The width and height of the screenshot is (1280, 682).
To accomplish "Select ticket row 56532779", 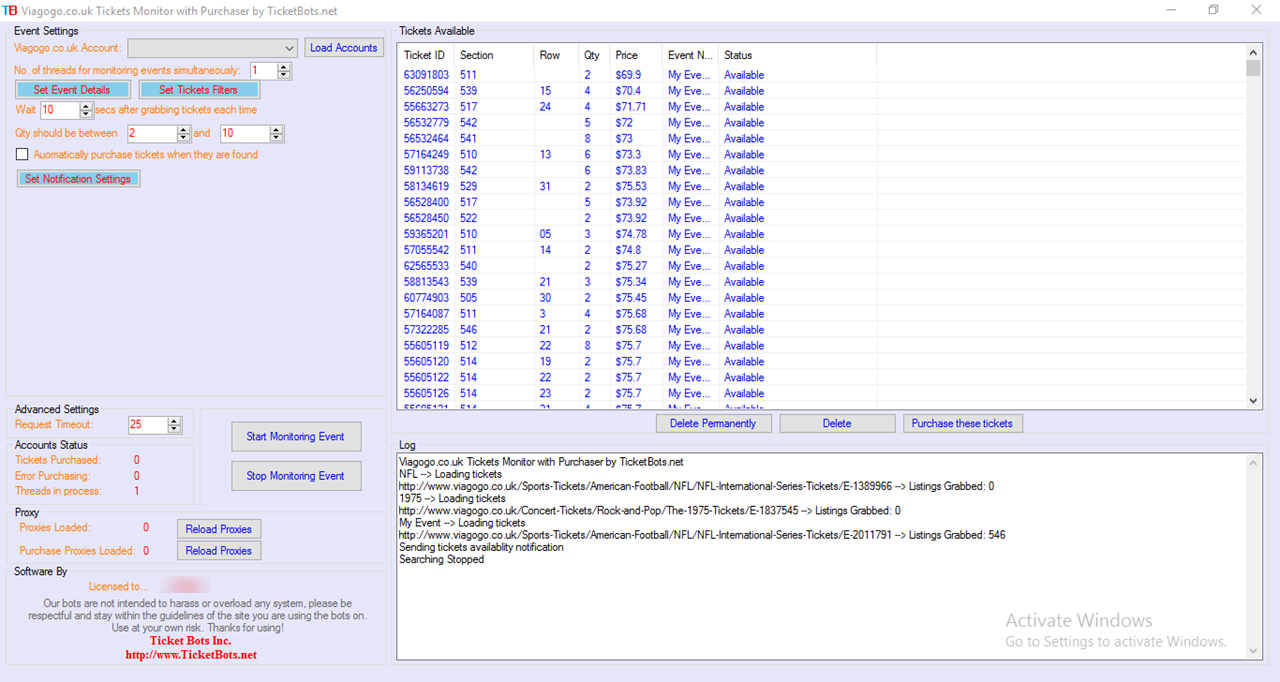I will tap(822, 123).
